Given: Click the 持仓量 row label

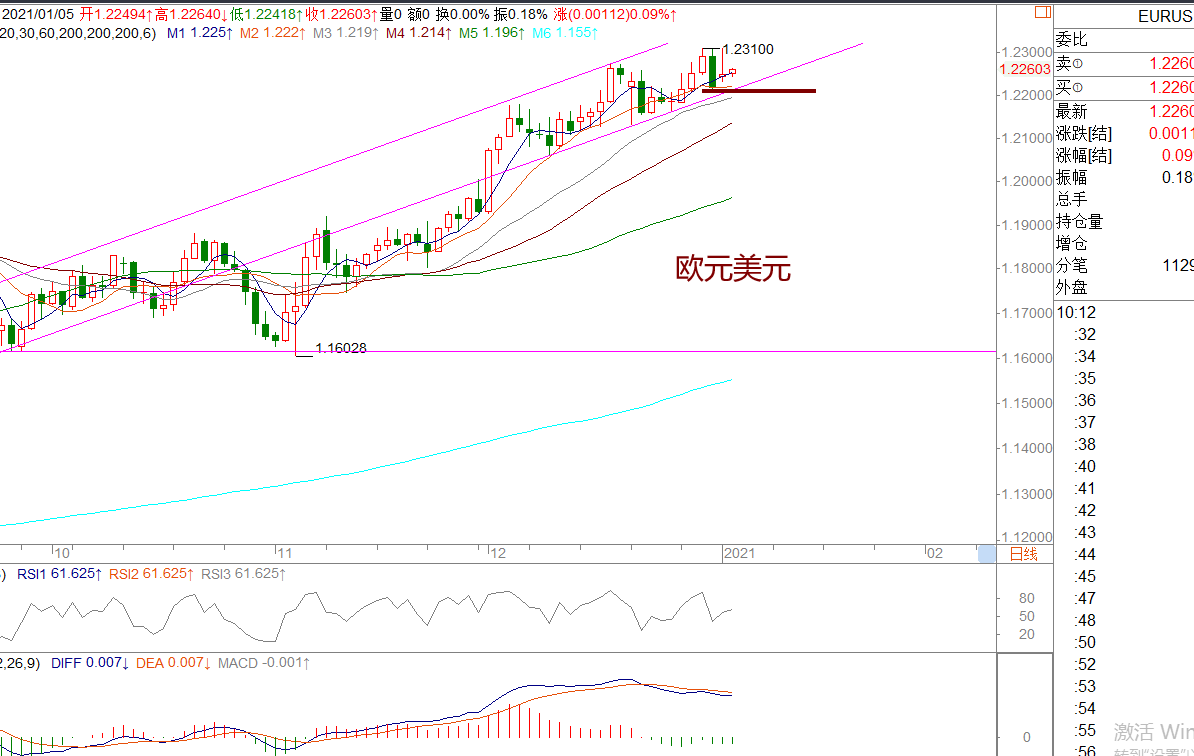Looking at the screenshot, I should (x=1079, y=222).
